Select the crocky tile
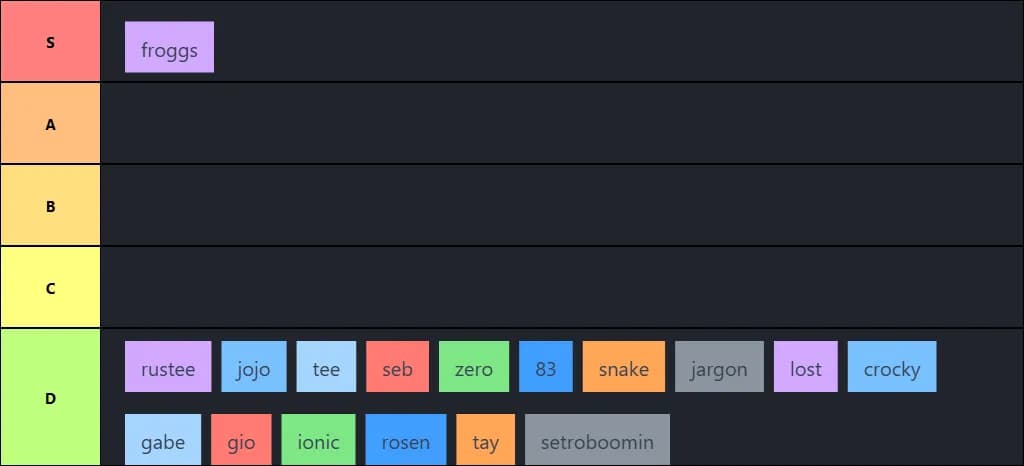The width and height of the screenshot is (1024, 466). [892, 367]
